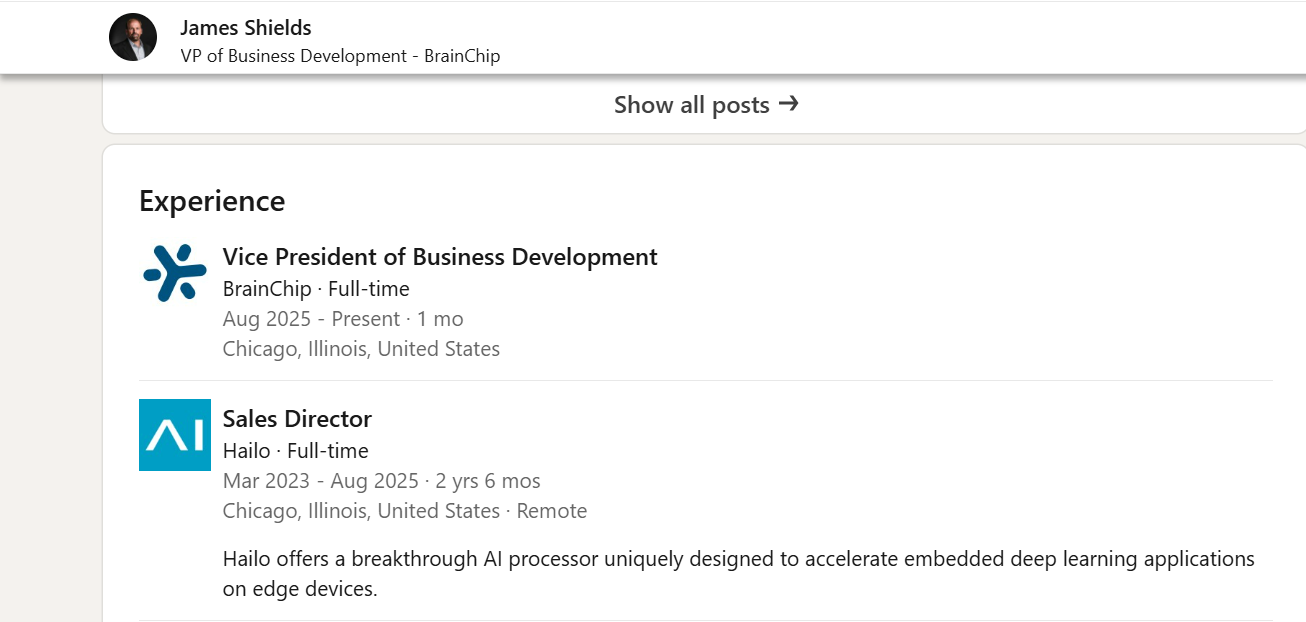Click the 2 yrs 6 mos duration text

pos(488,481)
